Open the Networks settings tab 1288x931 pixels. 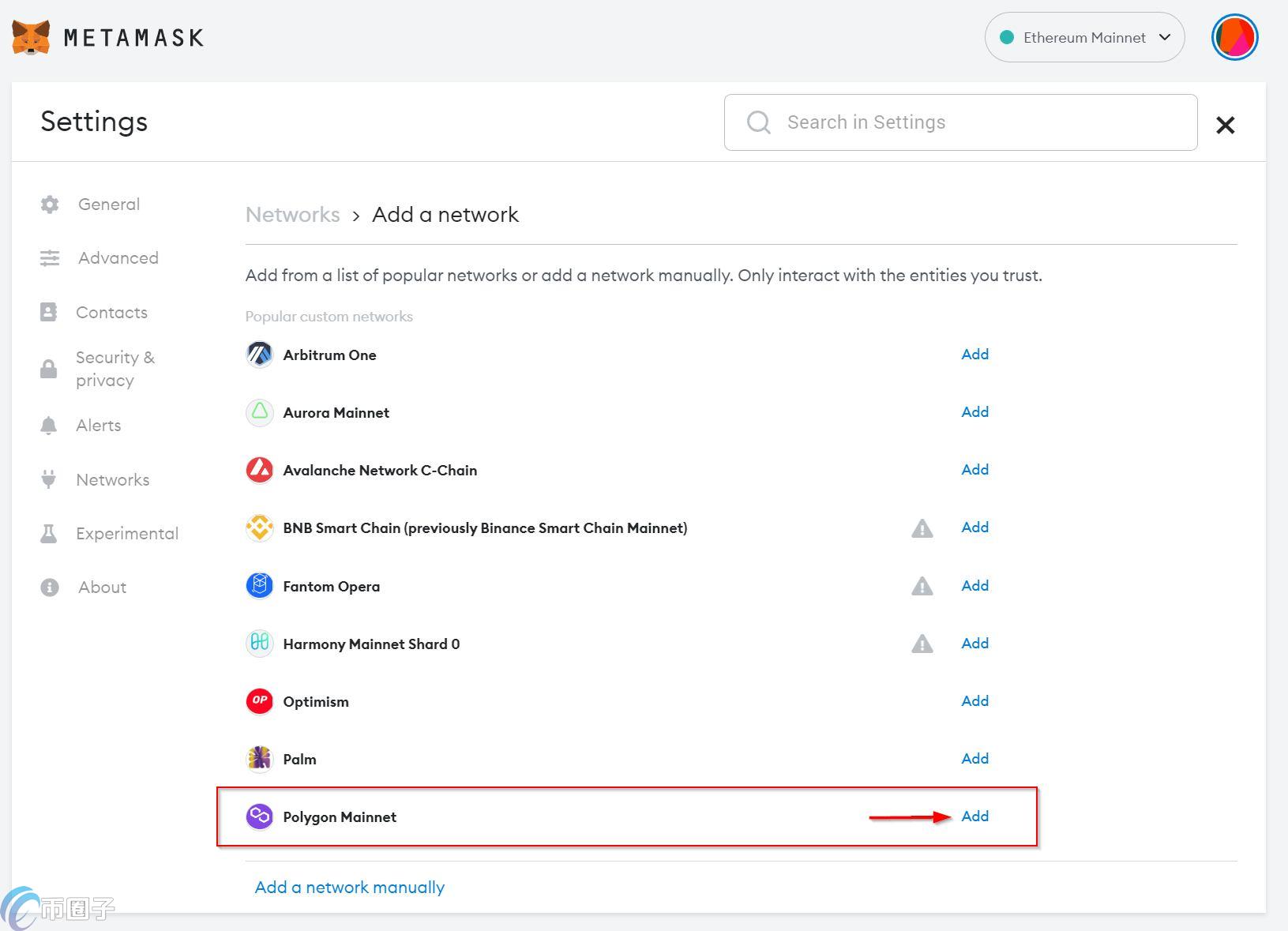113,480
